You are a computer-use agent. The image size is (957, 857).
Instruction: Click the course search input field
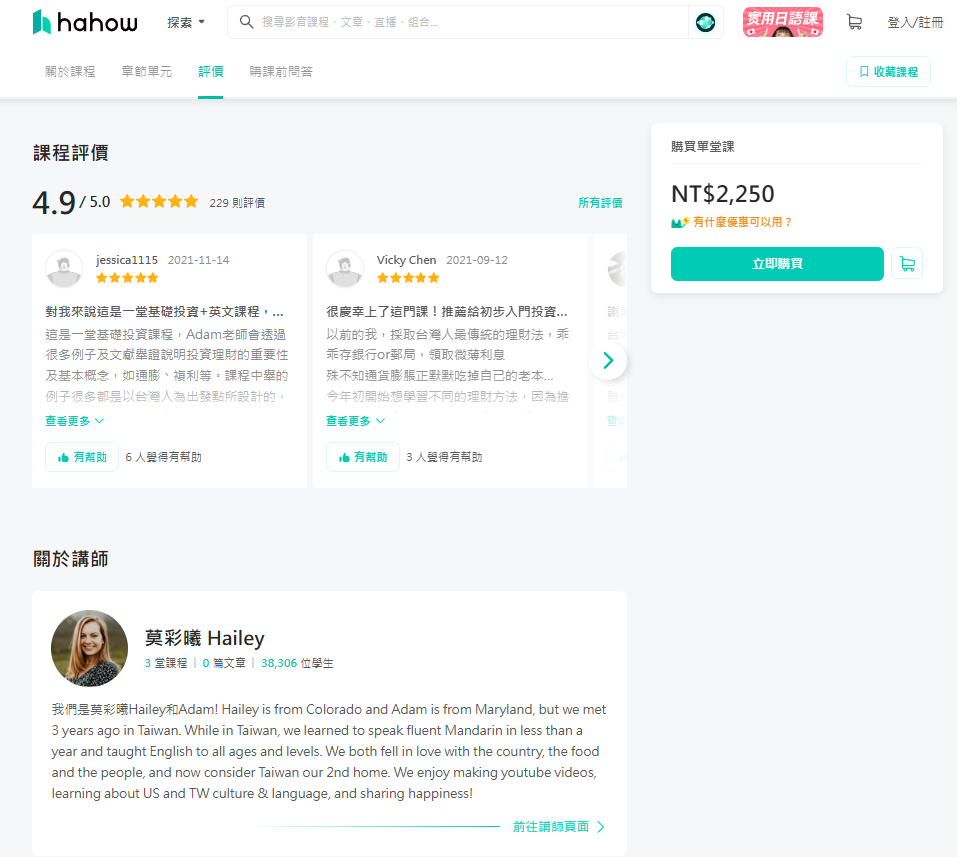(470, 22)
